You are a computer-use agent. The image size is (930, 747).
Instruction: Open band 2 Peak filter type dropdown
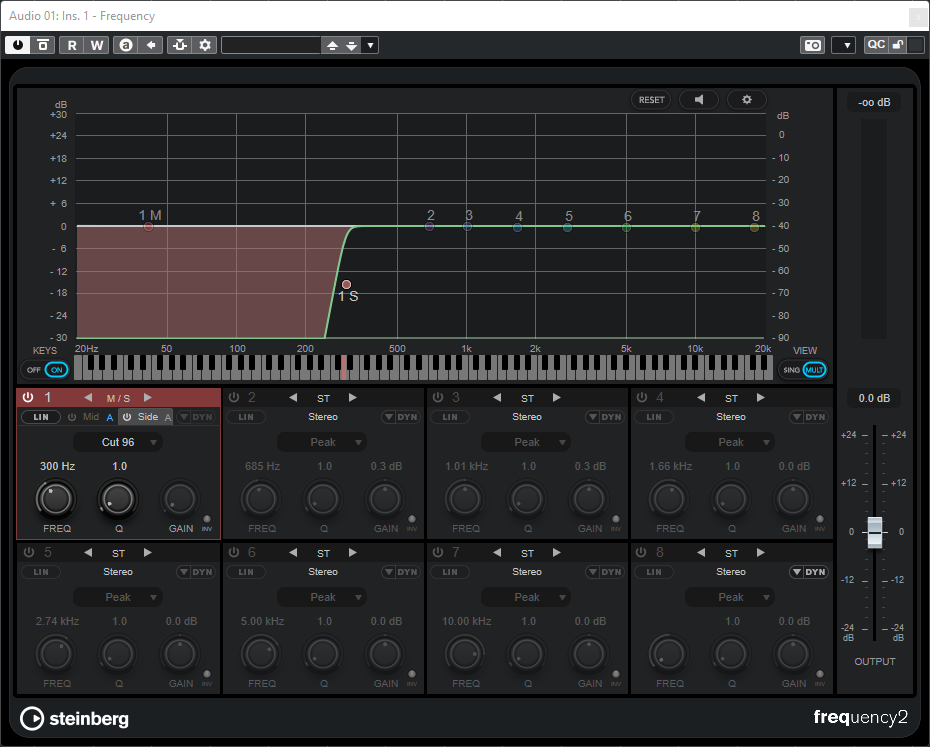pyautogui.click(x=322, y=442)
